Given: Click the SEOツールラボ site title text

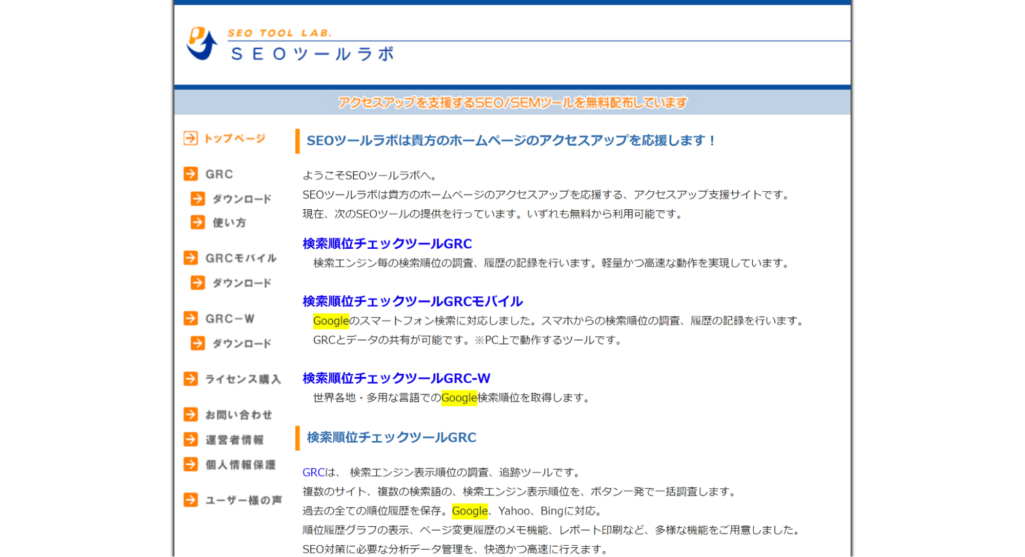Looking at the screenshot, I should coord(311,54).
